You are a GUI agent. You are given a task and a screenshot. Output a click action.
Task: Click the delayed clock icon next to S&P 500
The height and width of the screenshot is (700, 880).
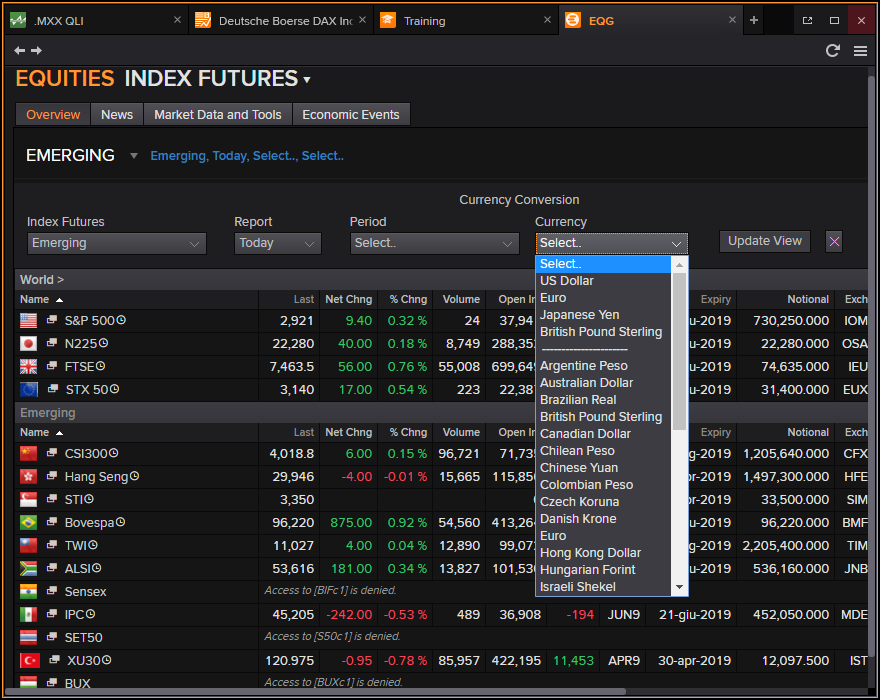(x=121, y=320)
